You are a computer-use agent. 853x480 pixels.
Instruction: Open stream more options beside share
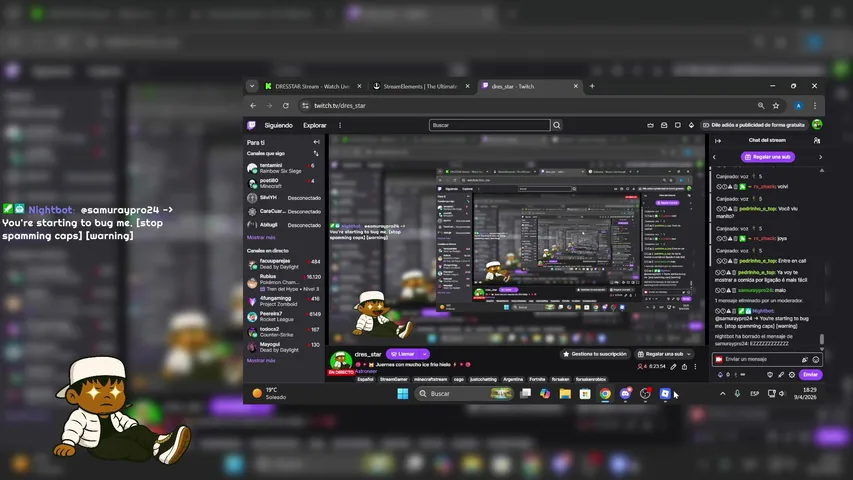(695, 367)
